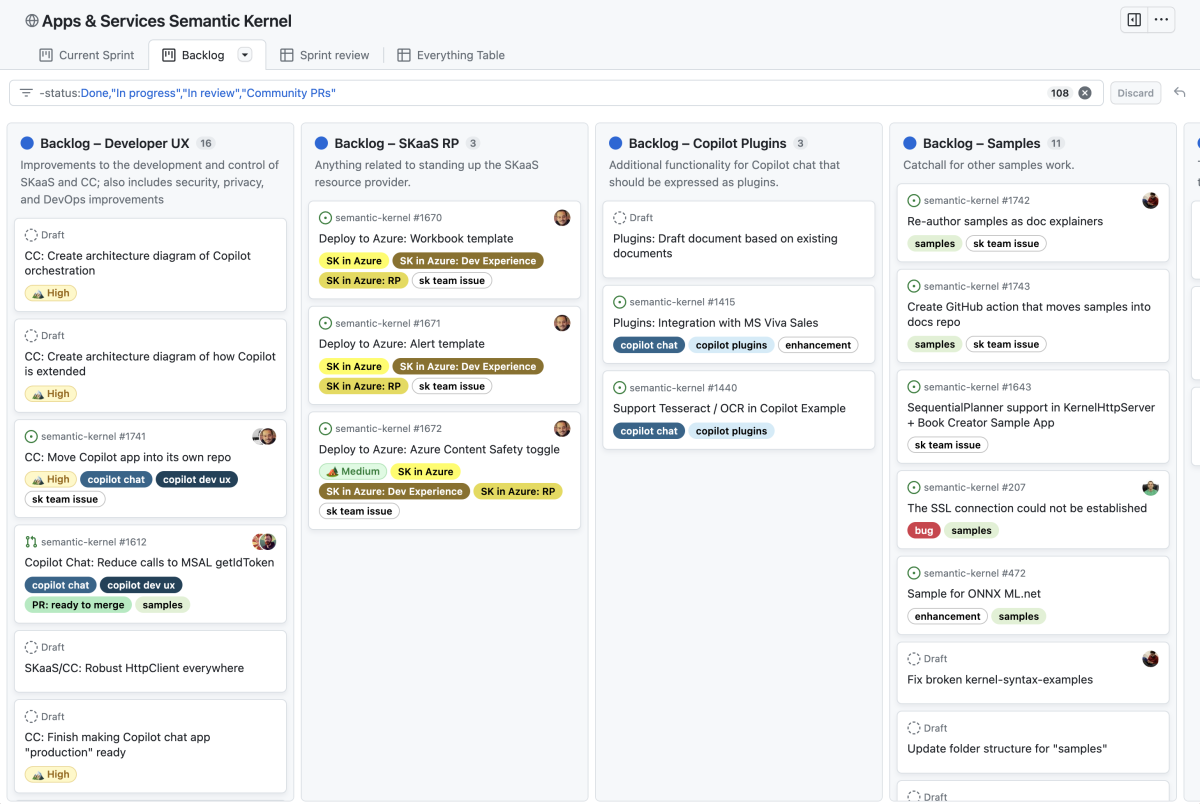This screenshot has width=1200, height=804.
Task: Open the three-dot project menu
Action: click(1161, 20)
